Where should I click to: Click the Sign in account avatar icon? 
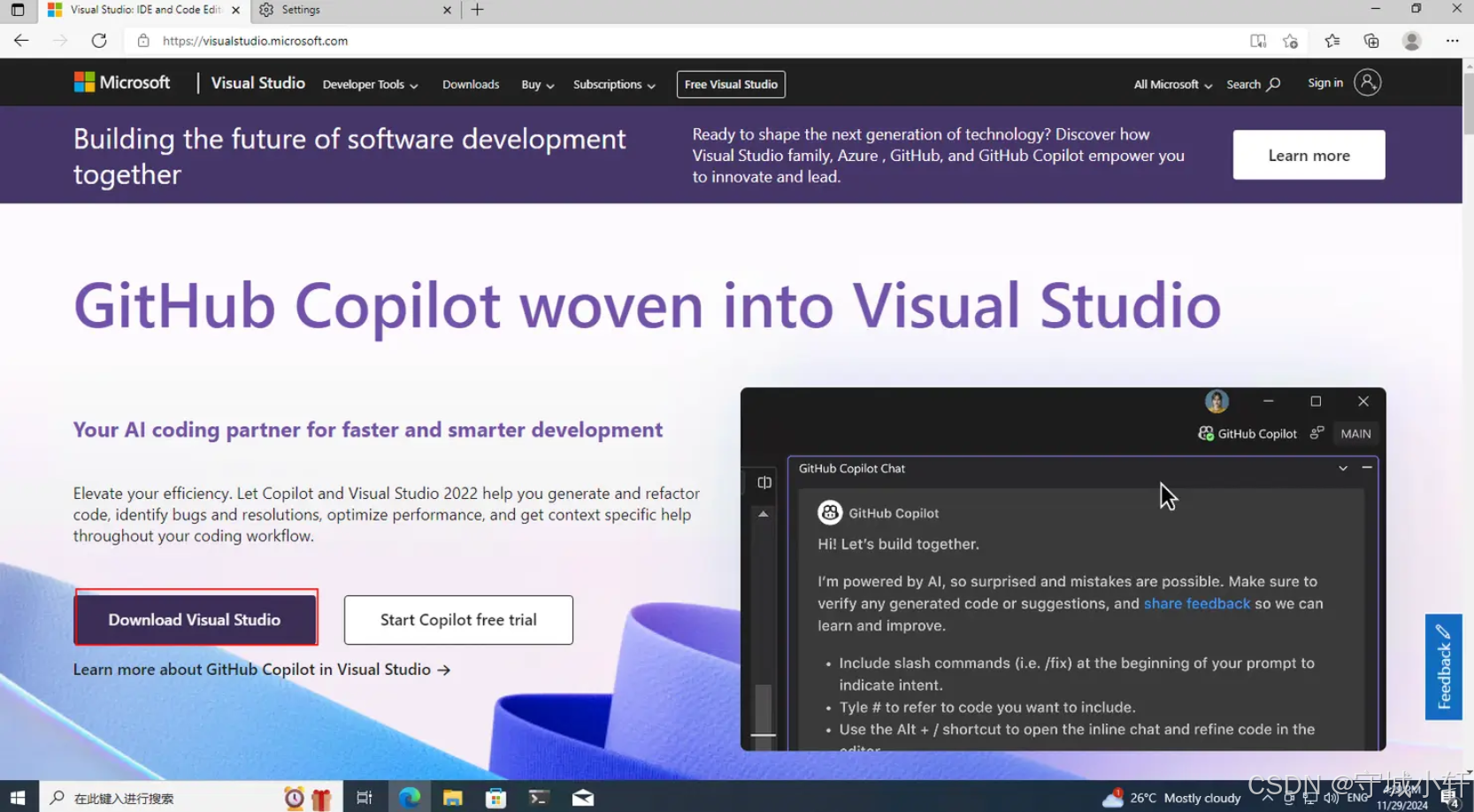tap(1367, 82)
